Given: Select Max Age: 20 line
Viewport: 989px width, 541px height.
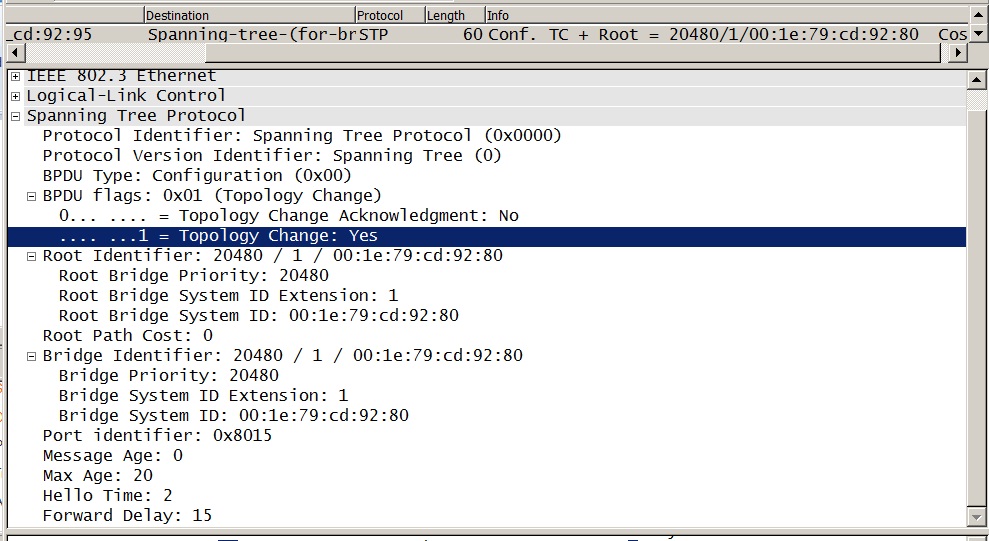Looking at the screenshot, I should point(98,476).
